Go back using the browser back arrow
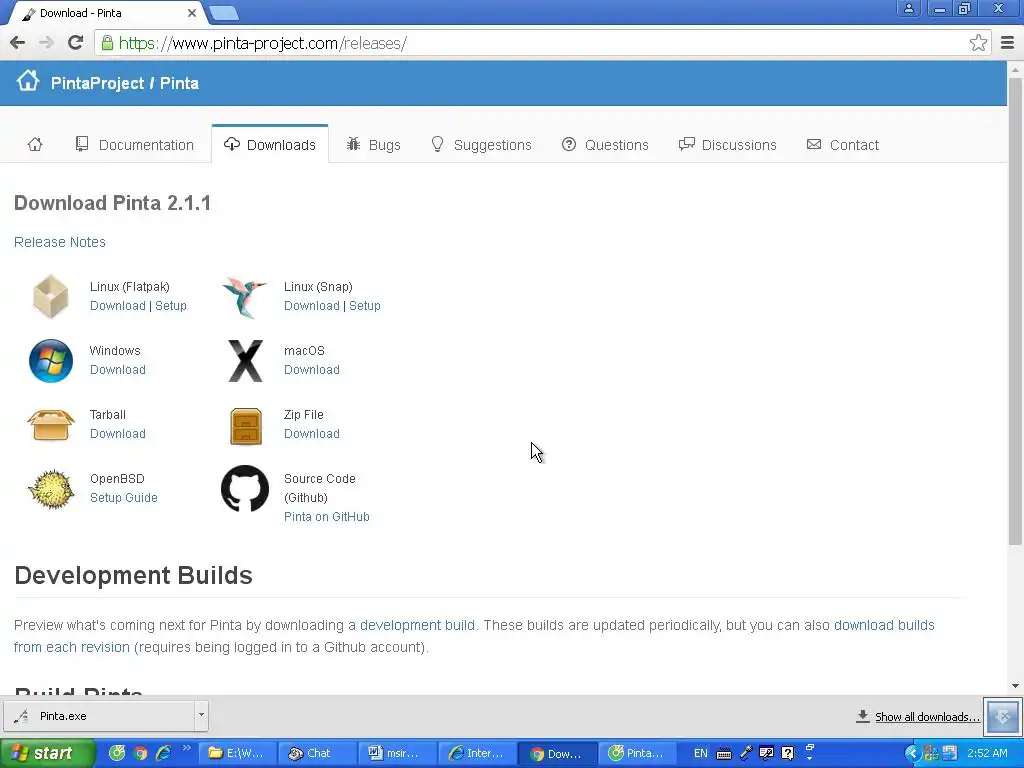The height and width of the screenshot is (768, 1024). click(x=17, y=43)
